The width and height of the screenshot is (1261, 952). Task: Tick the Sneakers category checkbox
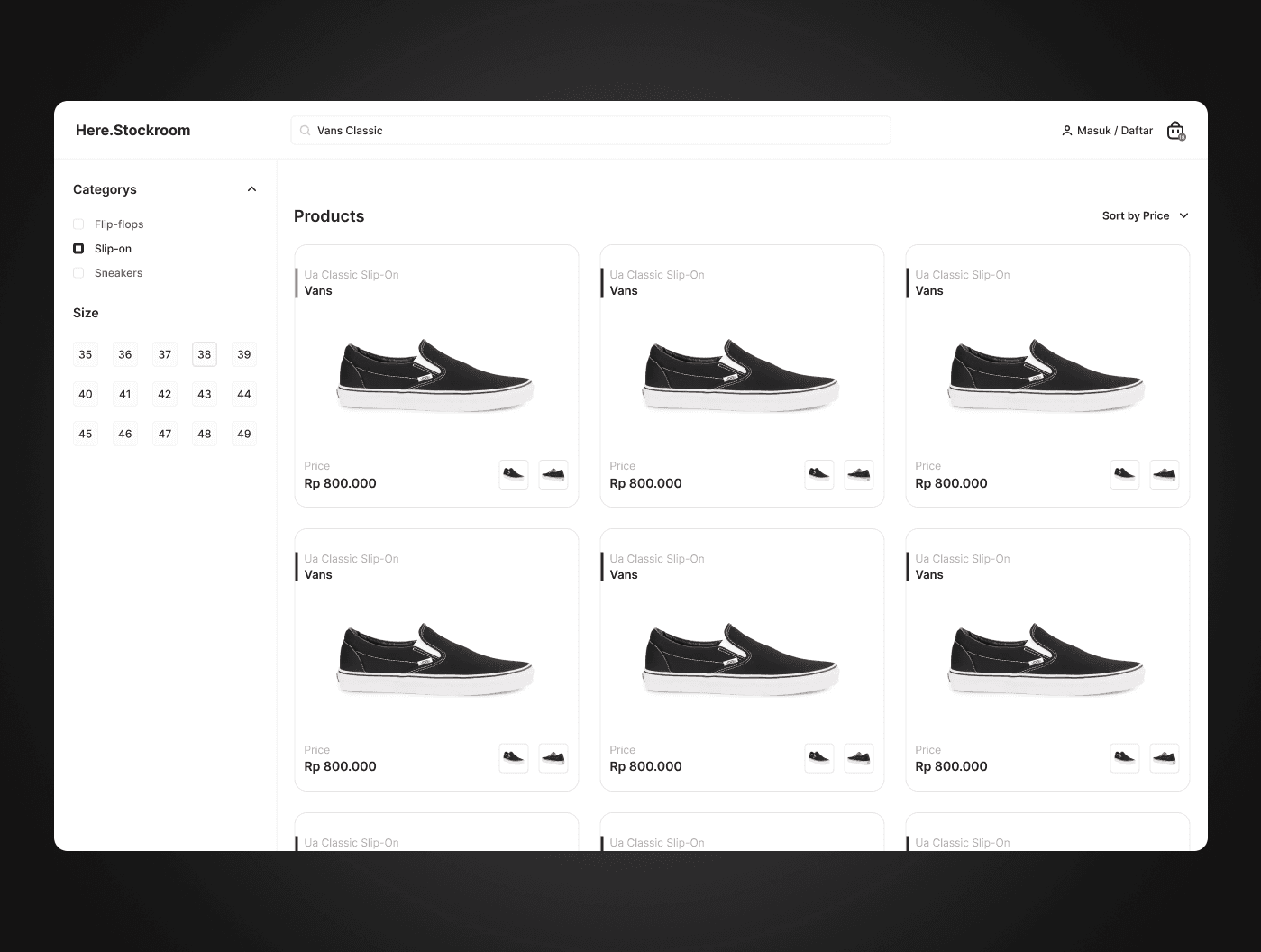tap(78, 273)
